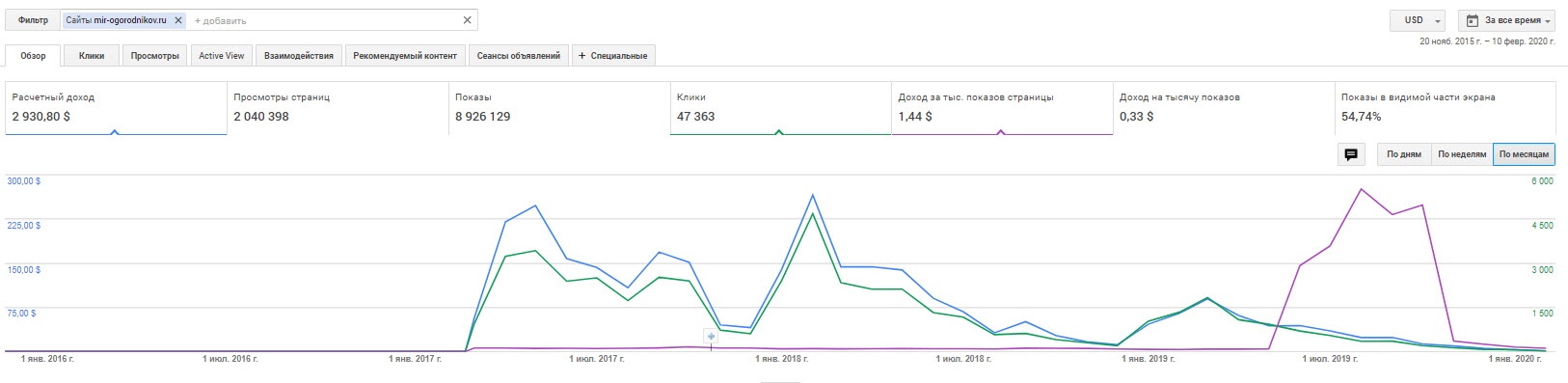Image resolution: width=1568 pixels, height=383 pixels.
Task: Group chart data По неделям
Action: click(1462, 154)
